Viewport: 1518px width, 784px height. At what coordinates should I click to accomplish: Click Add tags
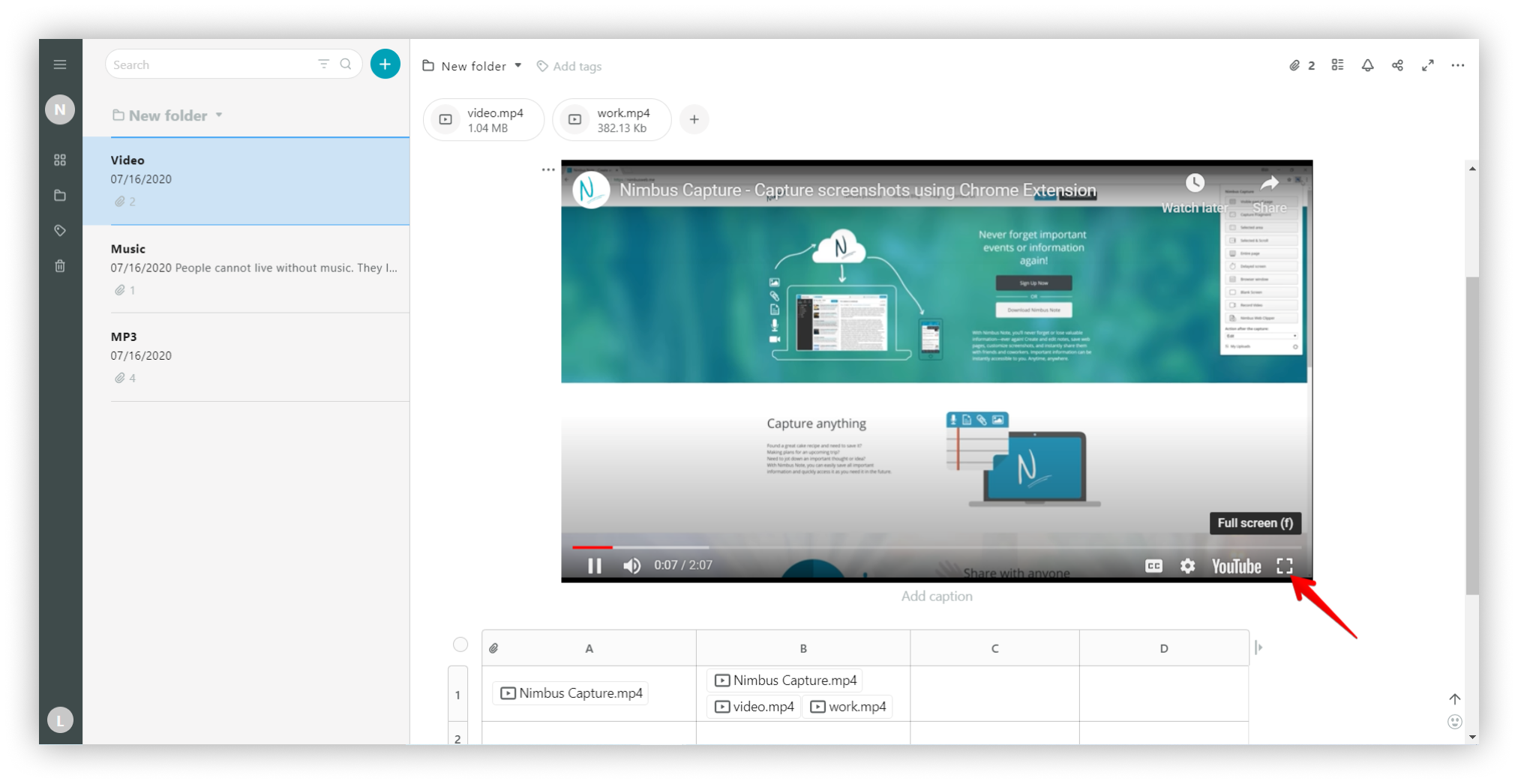569,66
